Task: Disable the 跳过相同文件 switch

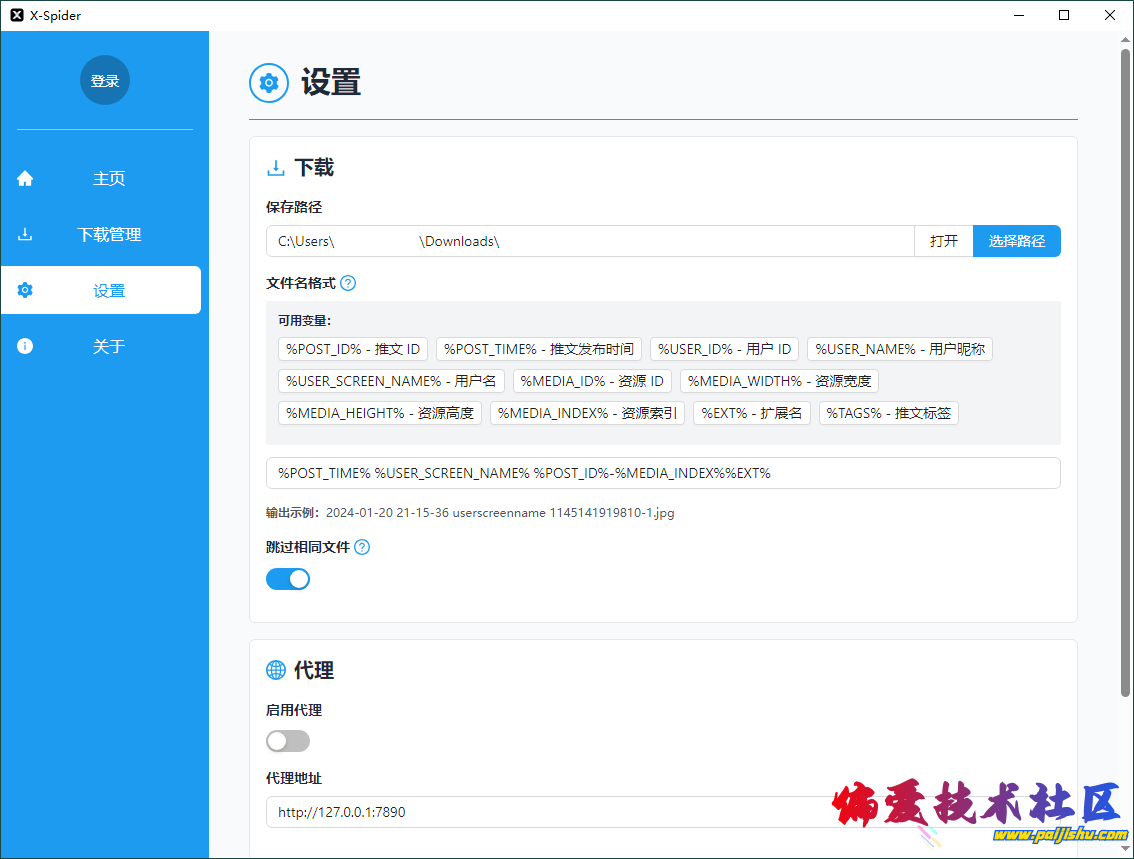Action: point(288,579)
